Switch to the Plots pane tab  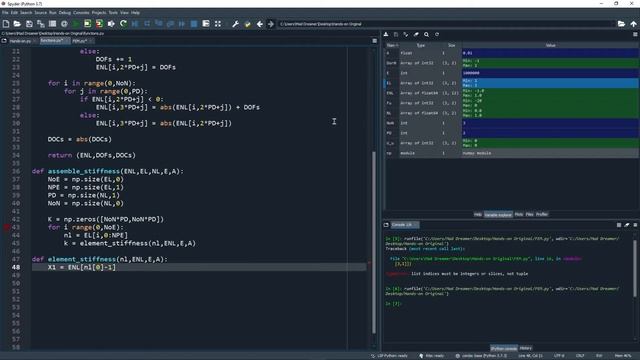(x=519, y=214)
